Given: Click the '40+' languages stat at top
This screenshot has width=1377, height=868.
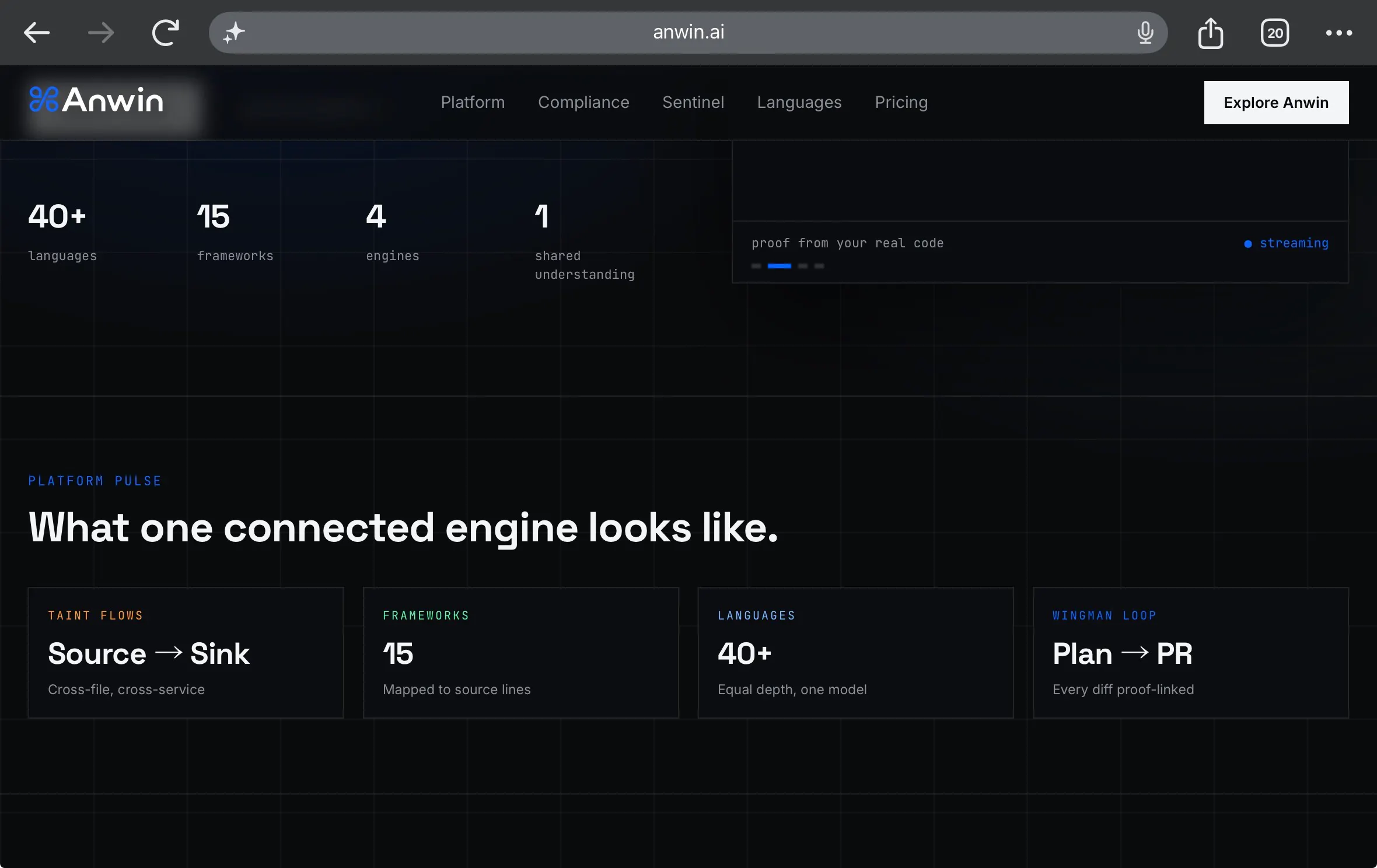Looking at the screenshot, I should [x=57, y=216].
